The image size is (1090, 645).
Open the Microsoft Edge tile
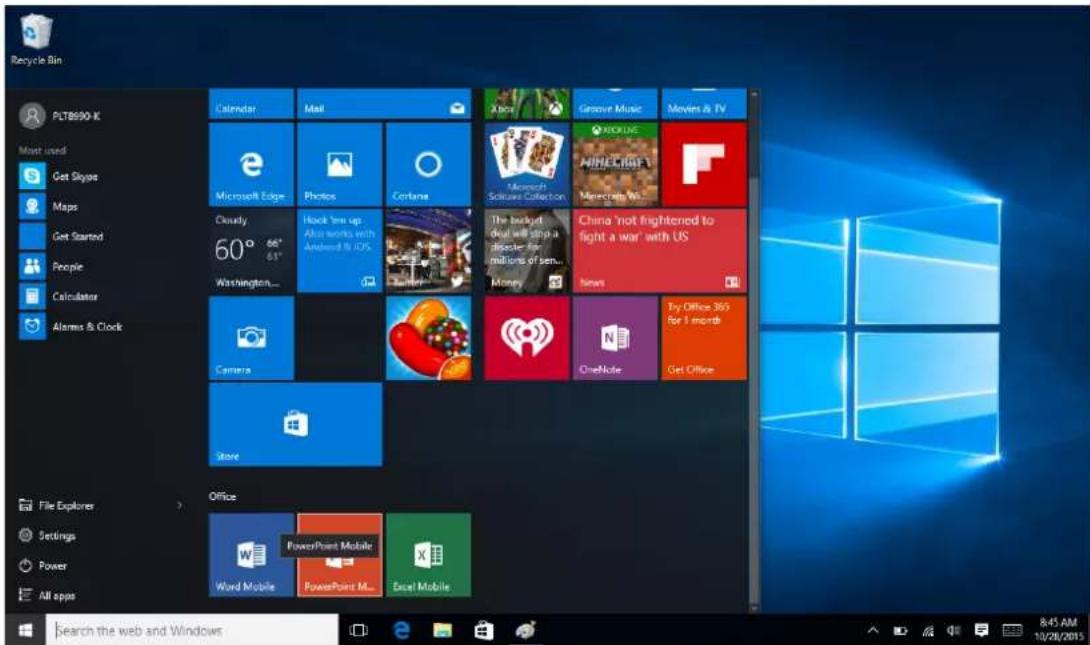tap(251, 164)
